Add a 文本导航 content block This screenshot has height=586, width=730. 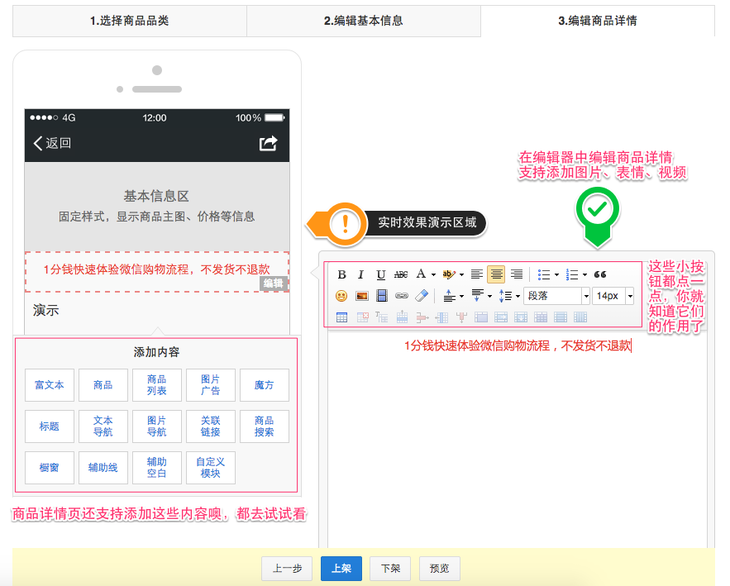click(103, 426)
